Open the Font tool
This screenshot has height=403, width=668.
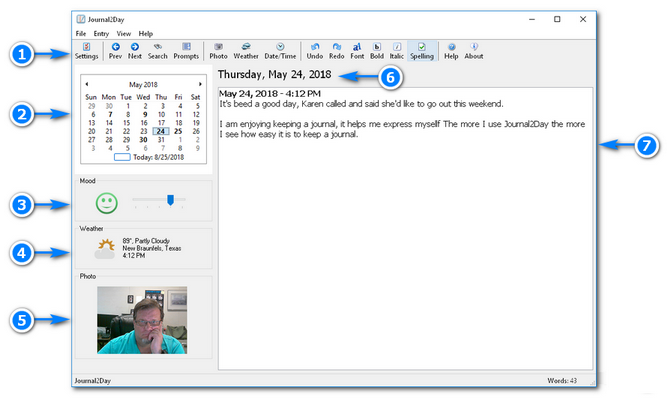(x=357, y=51)
